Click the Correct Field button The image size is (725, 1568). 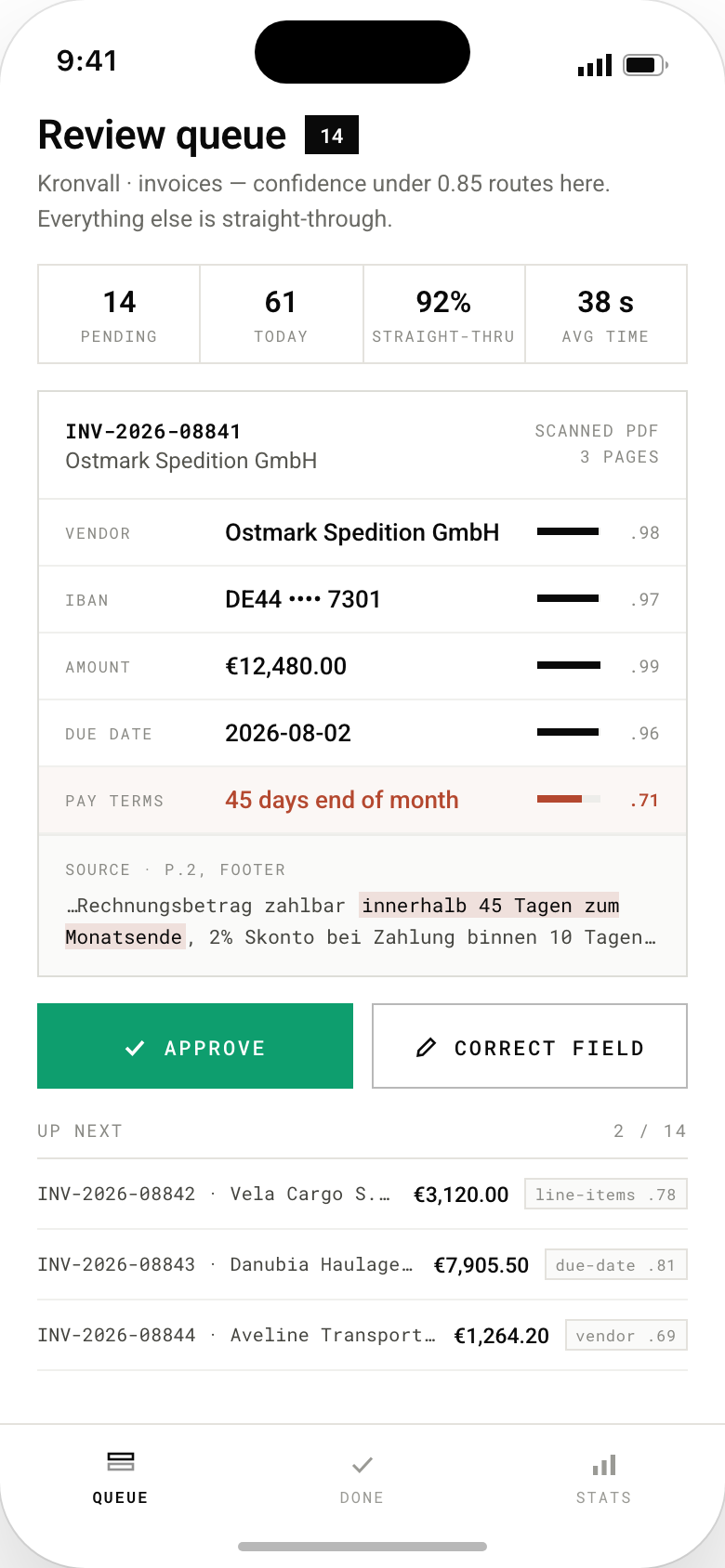click(530, 1046)
